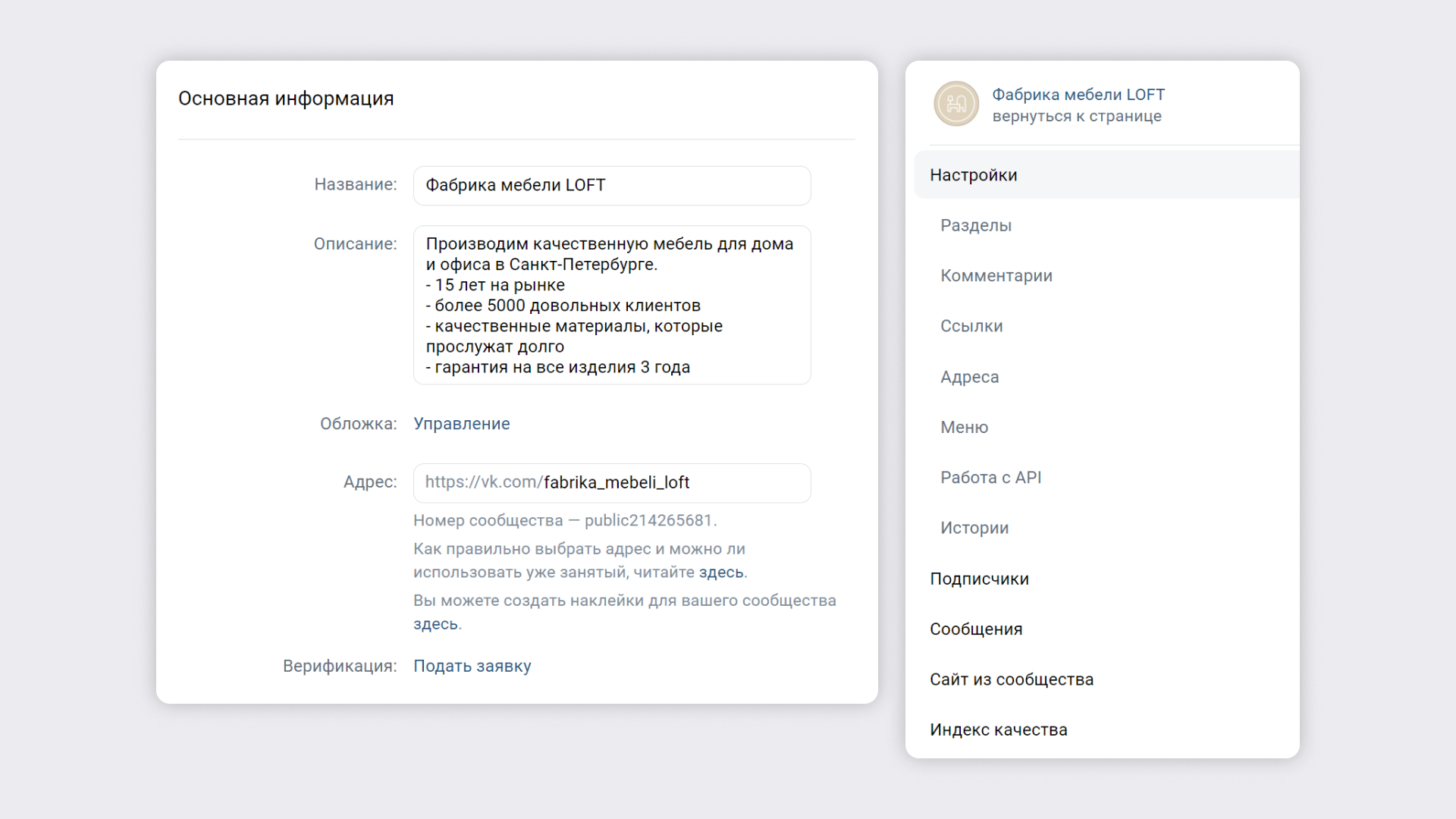
Task: Open the Разделы settings section
Action: point(976,225)
